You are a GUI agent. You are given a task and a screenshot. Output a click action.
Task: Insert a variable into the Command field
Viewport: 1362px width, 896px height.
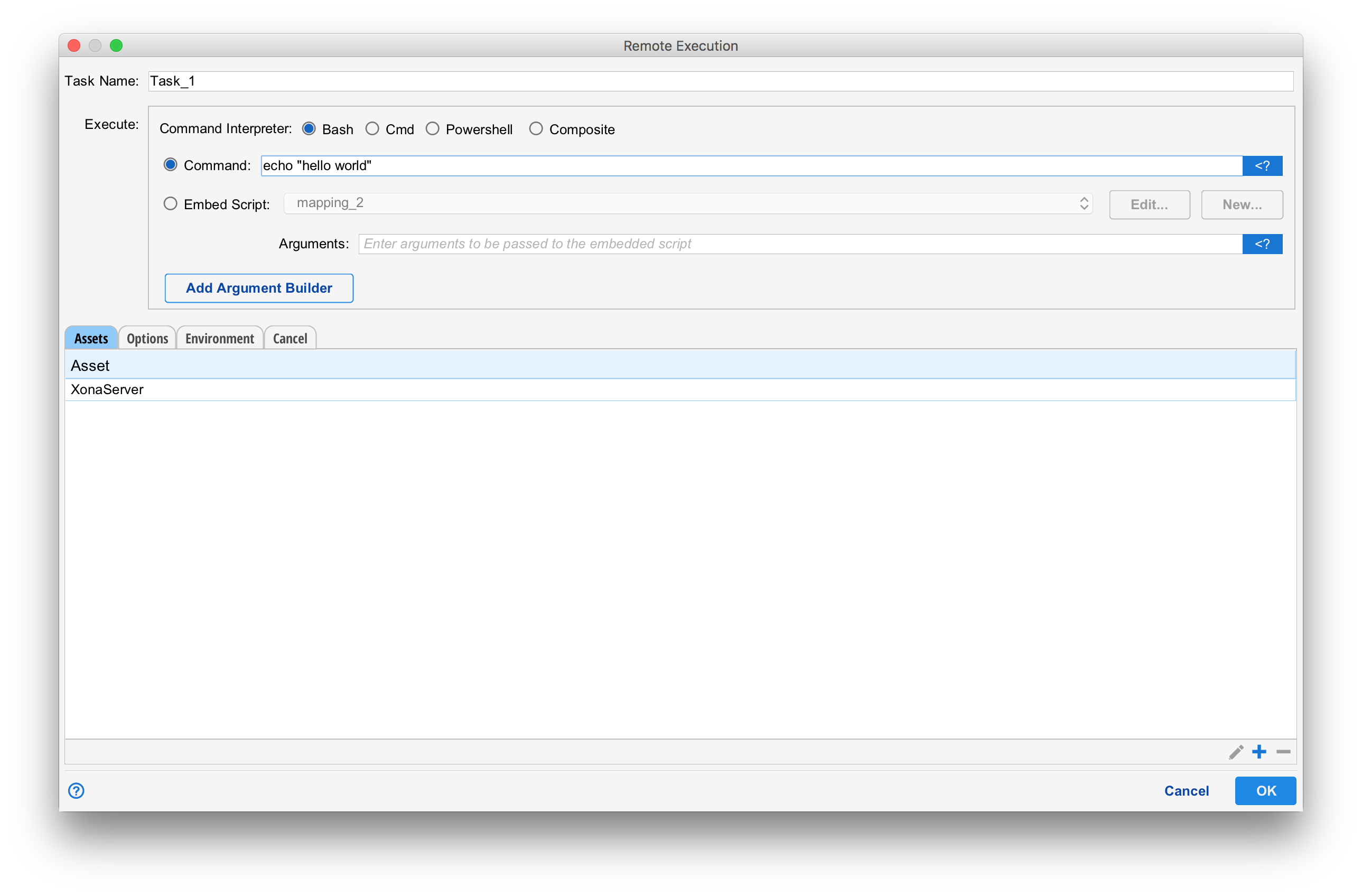pyautogui.click(x=1263, y=165)
